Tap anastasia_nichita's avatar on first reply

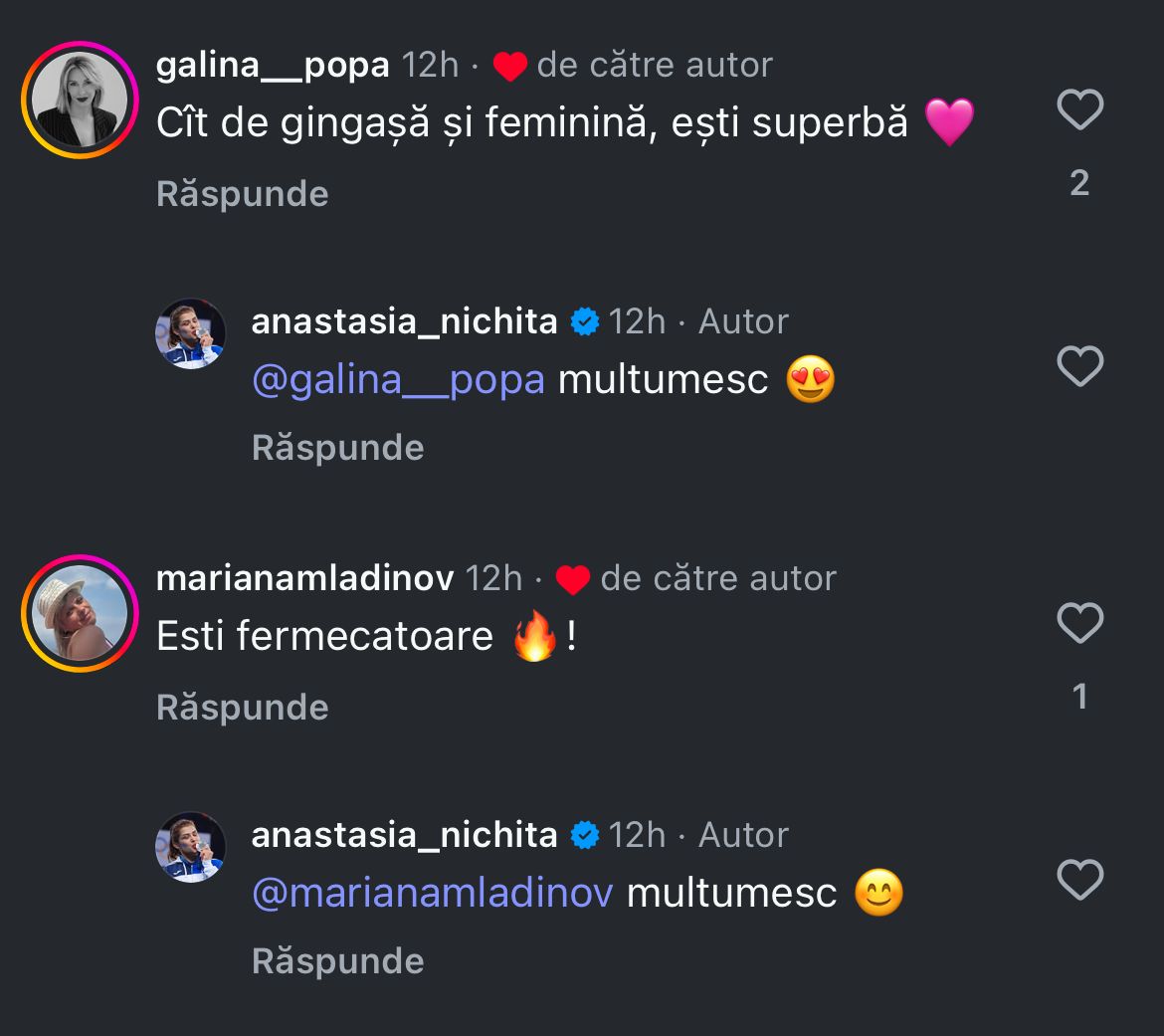coord(190,333)
